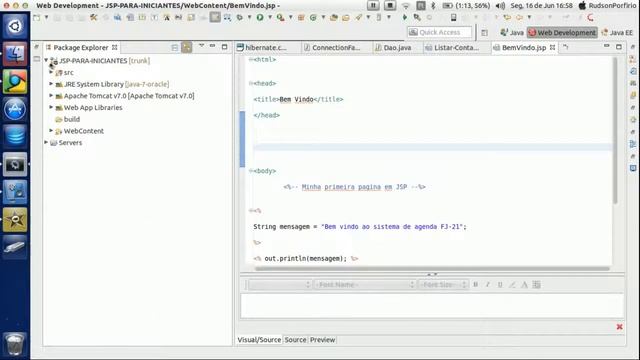This screenshot has width=640, height=360.
Task: Open the Trash in launcher
Action: [x=15, y=344]
